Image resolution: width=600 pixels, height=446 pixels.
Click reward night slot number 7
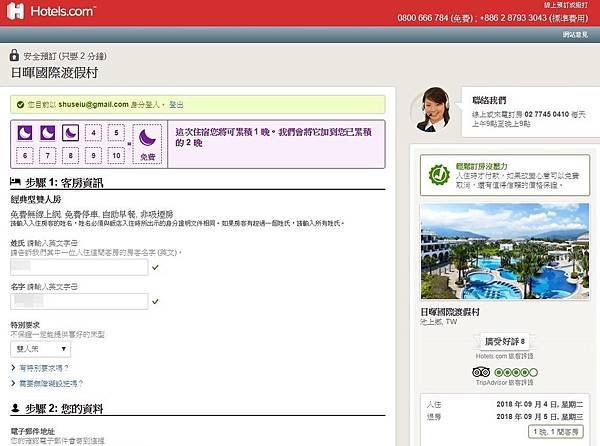47,156
